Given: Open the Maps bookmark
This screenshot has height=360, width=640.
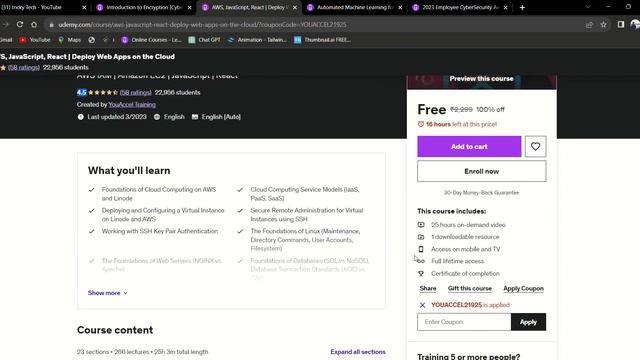Looking at the screenshot, I should (69, 40).
